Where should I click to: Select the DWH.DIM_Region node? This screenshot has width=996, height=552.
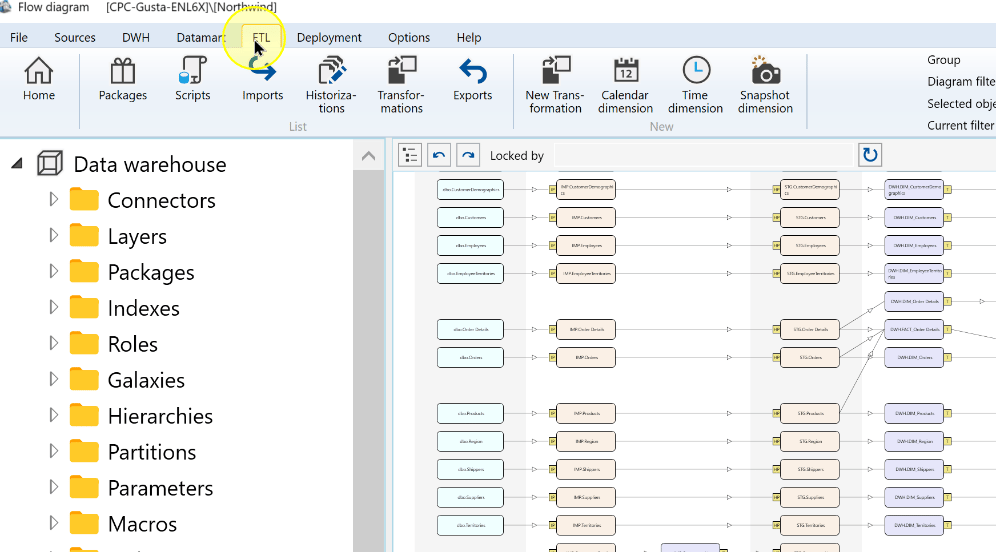tap(914, 441)
